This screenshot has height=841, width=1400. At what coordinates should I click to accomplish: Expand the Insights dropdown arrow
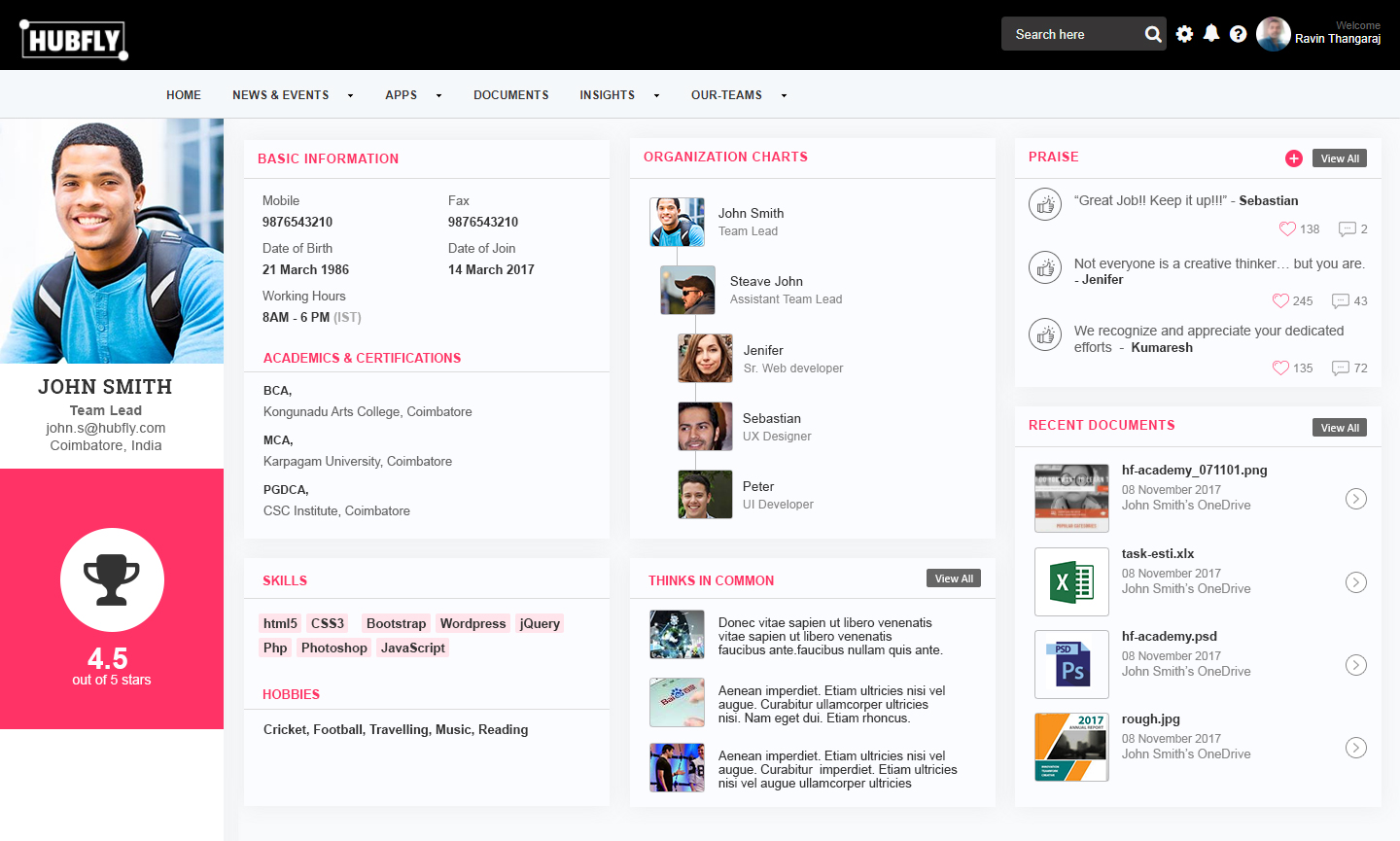[656, 95]
